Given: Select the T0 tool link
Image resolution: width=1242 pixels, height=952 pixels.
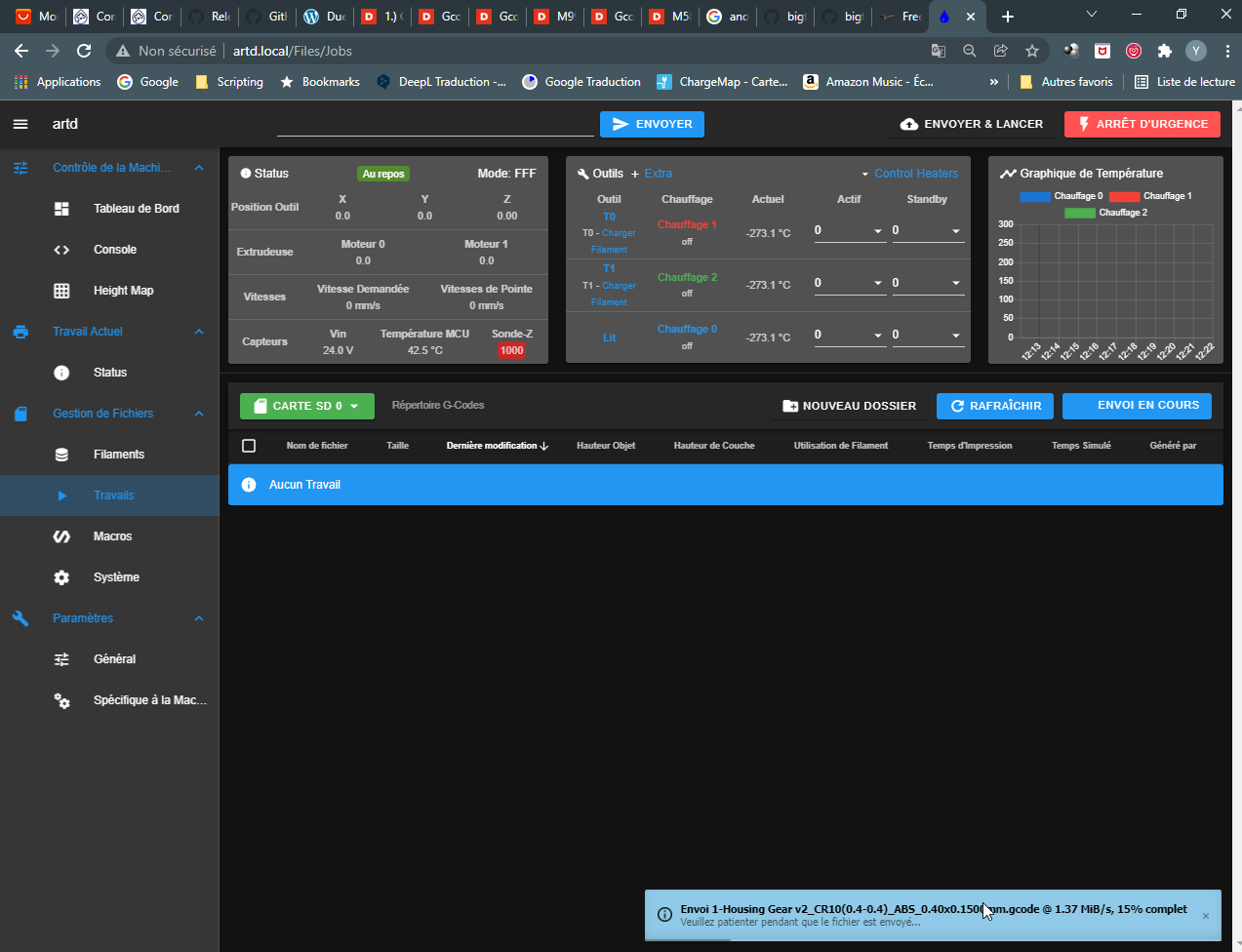Looking at the screenshot, I should coord(609,217).
